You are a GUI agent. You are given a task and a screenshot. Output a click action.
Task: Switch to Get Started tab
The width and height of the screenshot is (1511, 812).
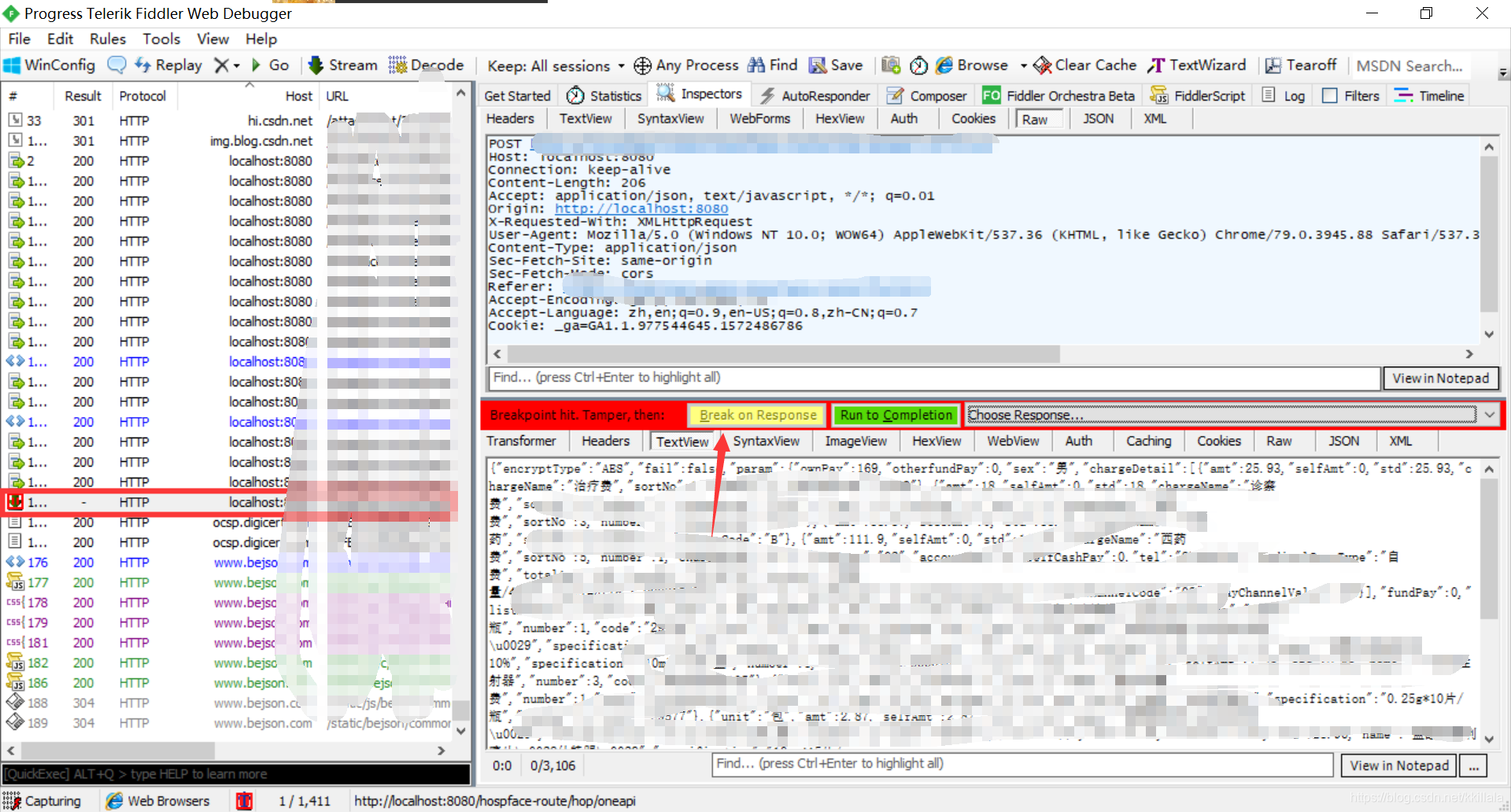[517, 95]
